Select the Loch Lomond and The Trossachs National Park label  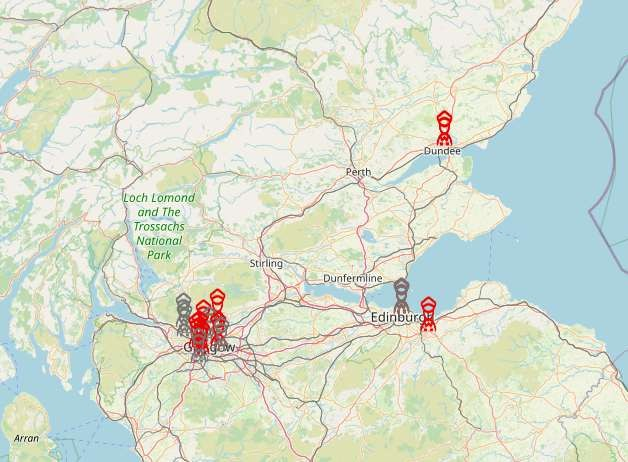pyautogui.click(x=159, y=226)
